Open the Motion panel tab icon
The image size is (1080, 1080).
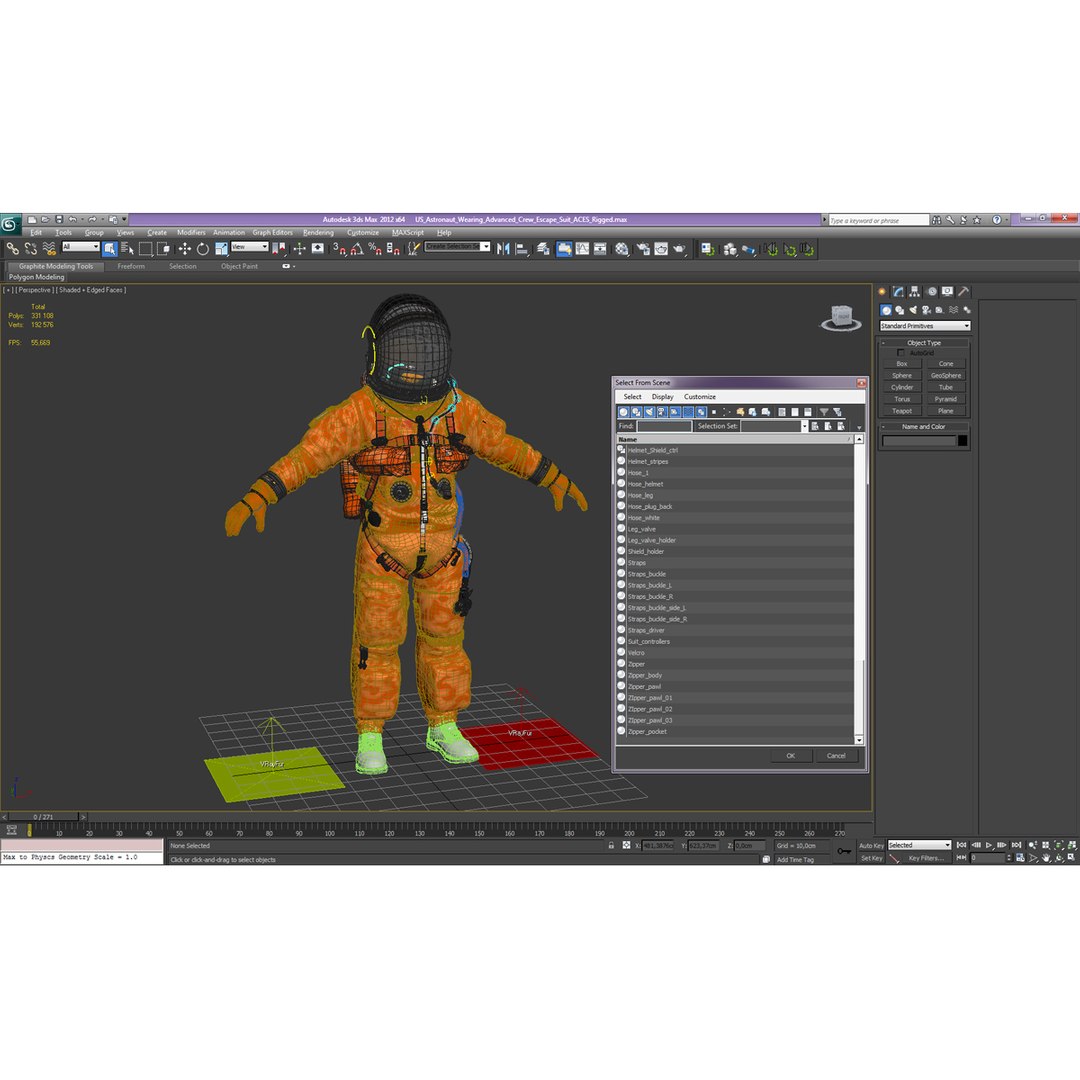932,291
